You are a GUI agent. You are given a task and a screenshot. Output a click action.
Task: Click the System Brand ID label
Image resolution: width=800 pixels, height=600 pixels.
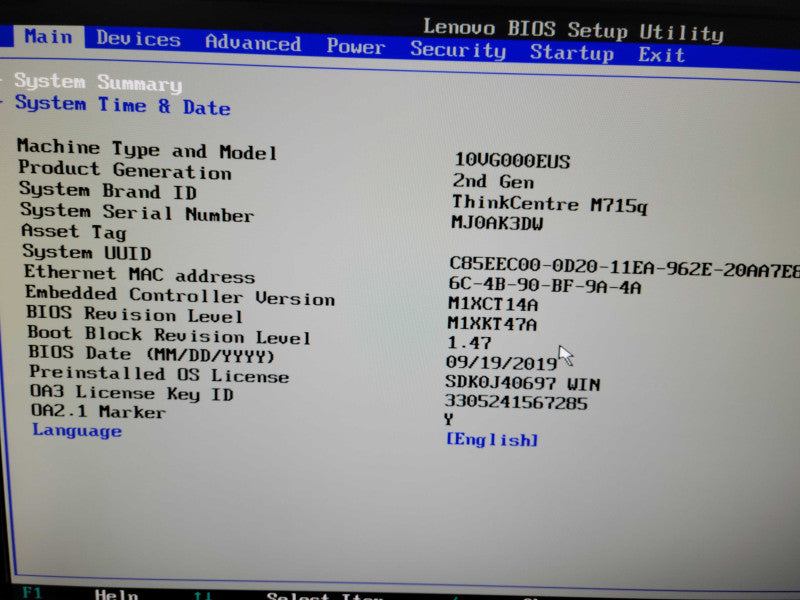click(108, 191)
